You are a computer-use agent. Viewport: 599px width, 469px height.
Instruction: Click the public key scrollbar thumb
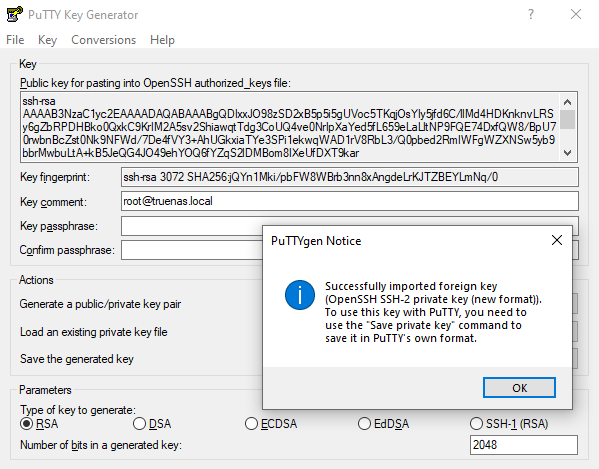567,120
